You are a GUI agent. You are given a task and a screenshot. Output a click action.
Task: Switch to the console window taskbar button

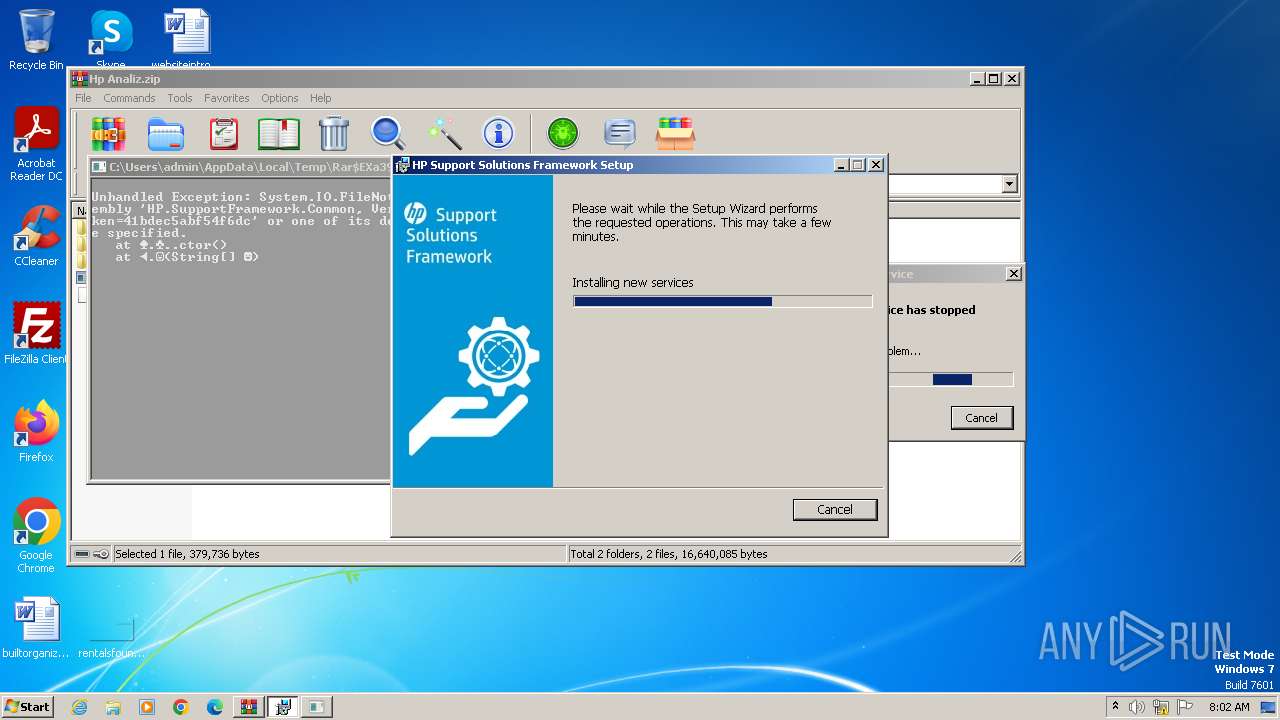[317, 707]
